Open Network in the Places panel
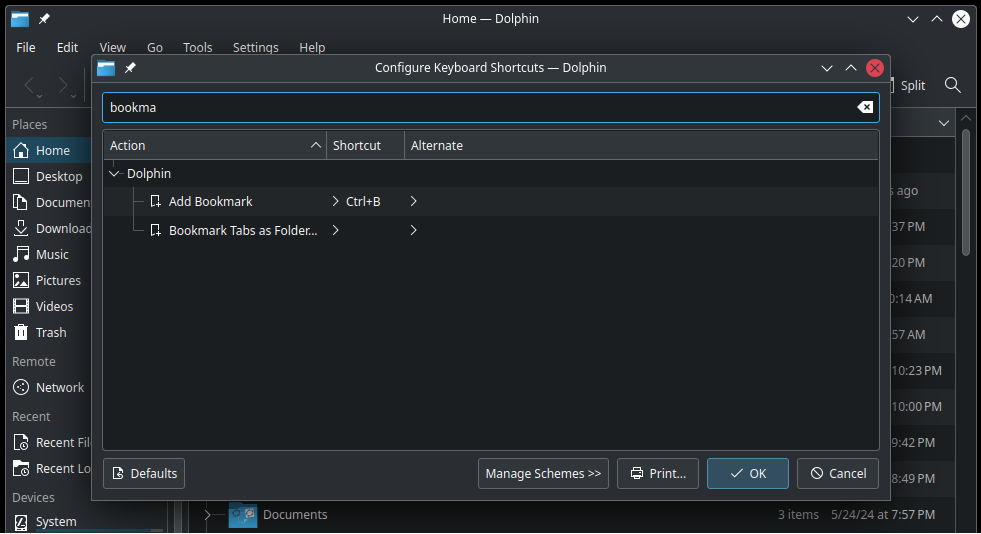 pos(49,387)
